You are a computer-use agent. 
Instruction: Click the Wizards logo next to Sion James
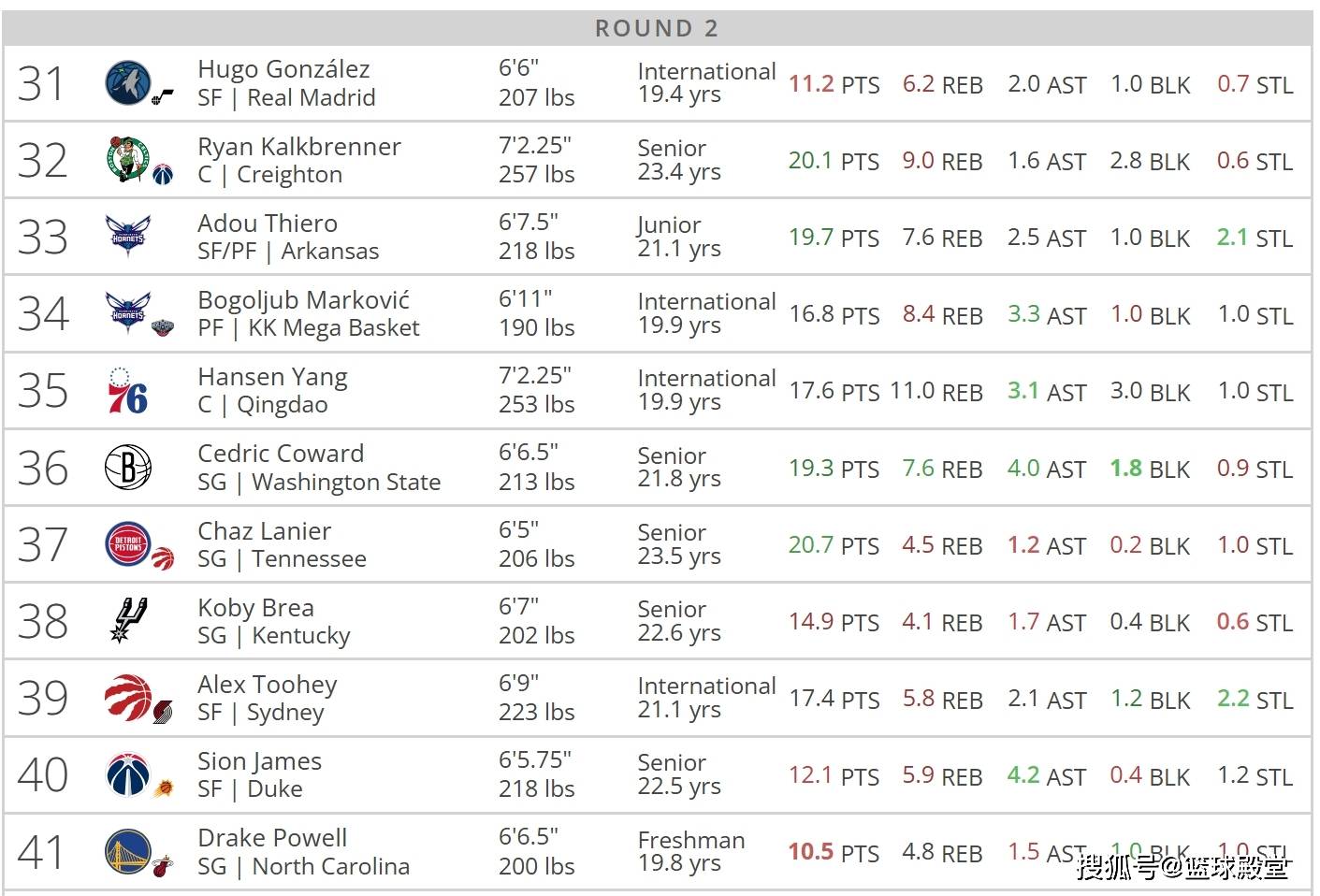click(128, 774)
